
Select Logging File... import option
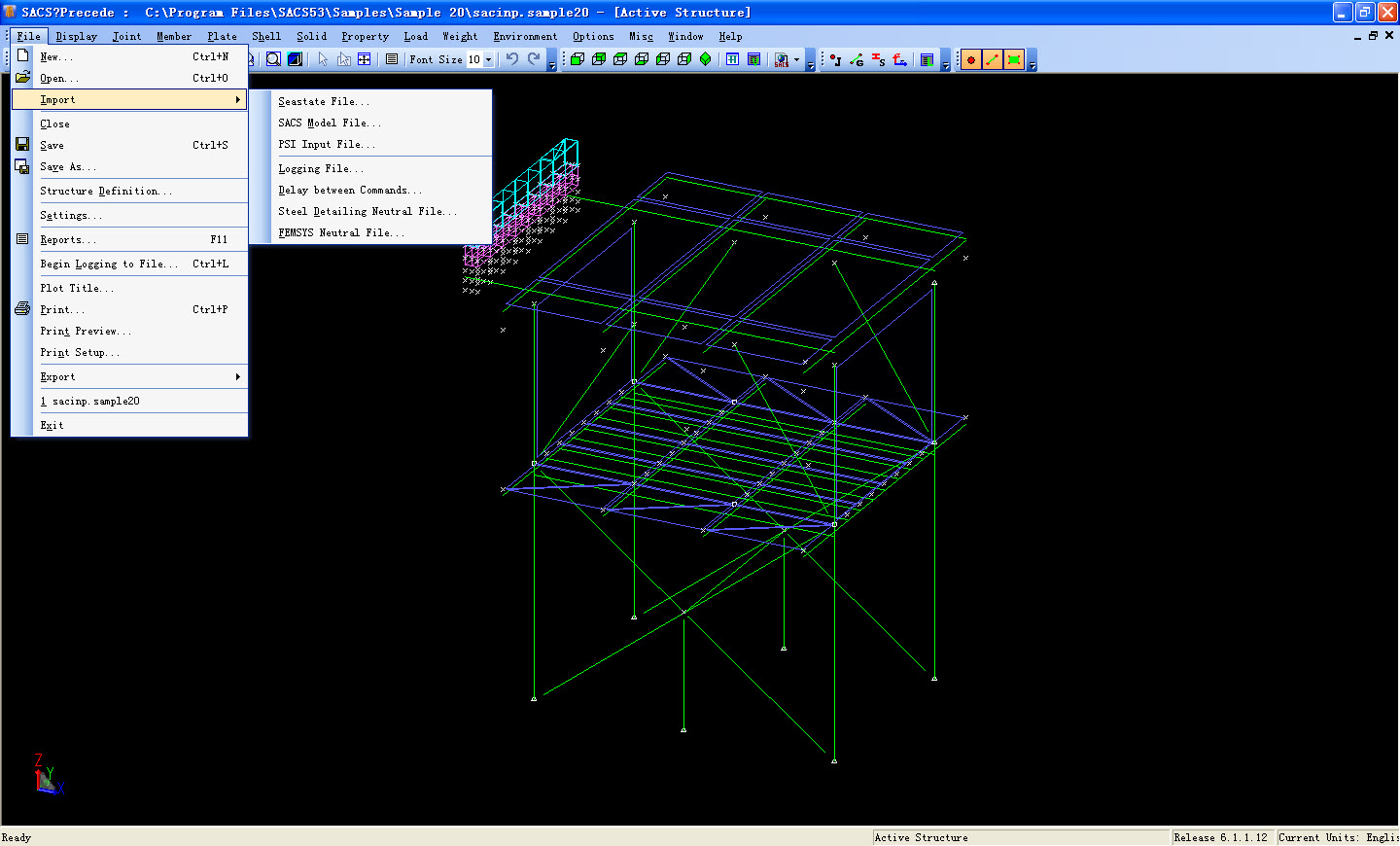[370, 168]
